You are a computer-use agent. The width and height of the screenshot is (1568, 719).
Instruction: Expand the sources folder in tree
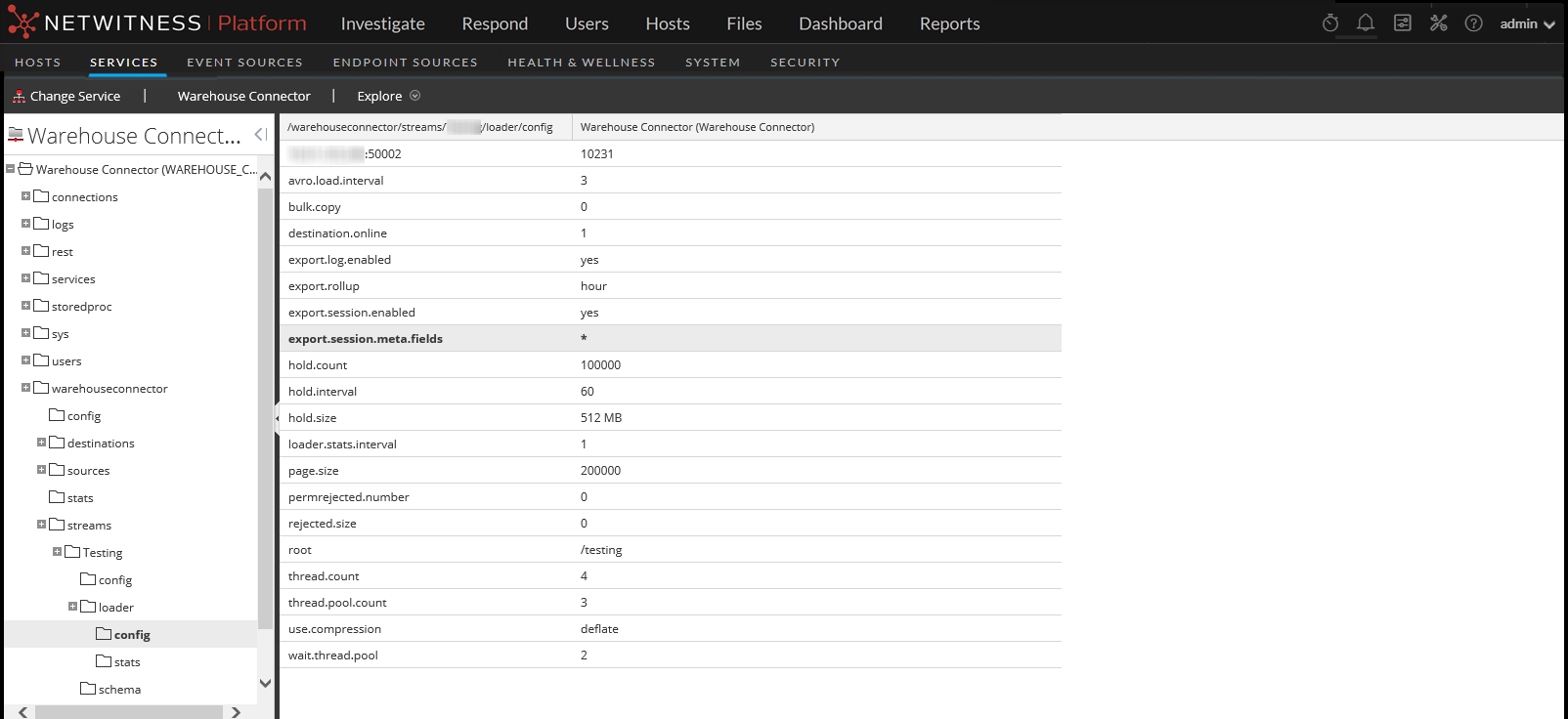(x=41, y=470)
